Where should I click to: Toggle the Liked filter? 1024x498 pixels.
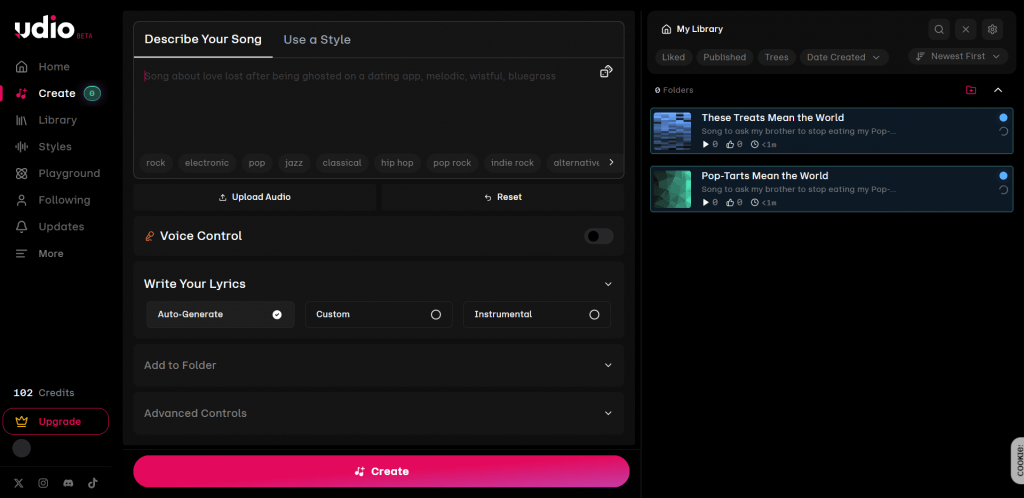[x=673, y=57]
